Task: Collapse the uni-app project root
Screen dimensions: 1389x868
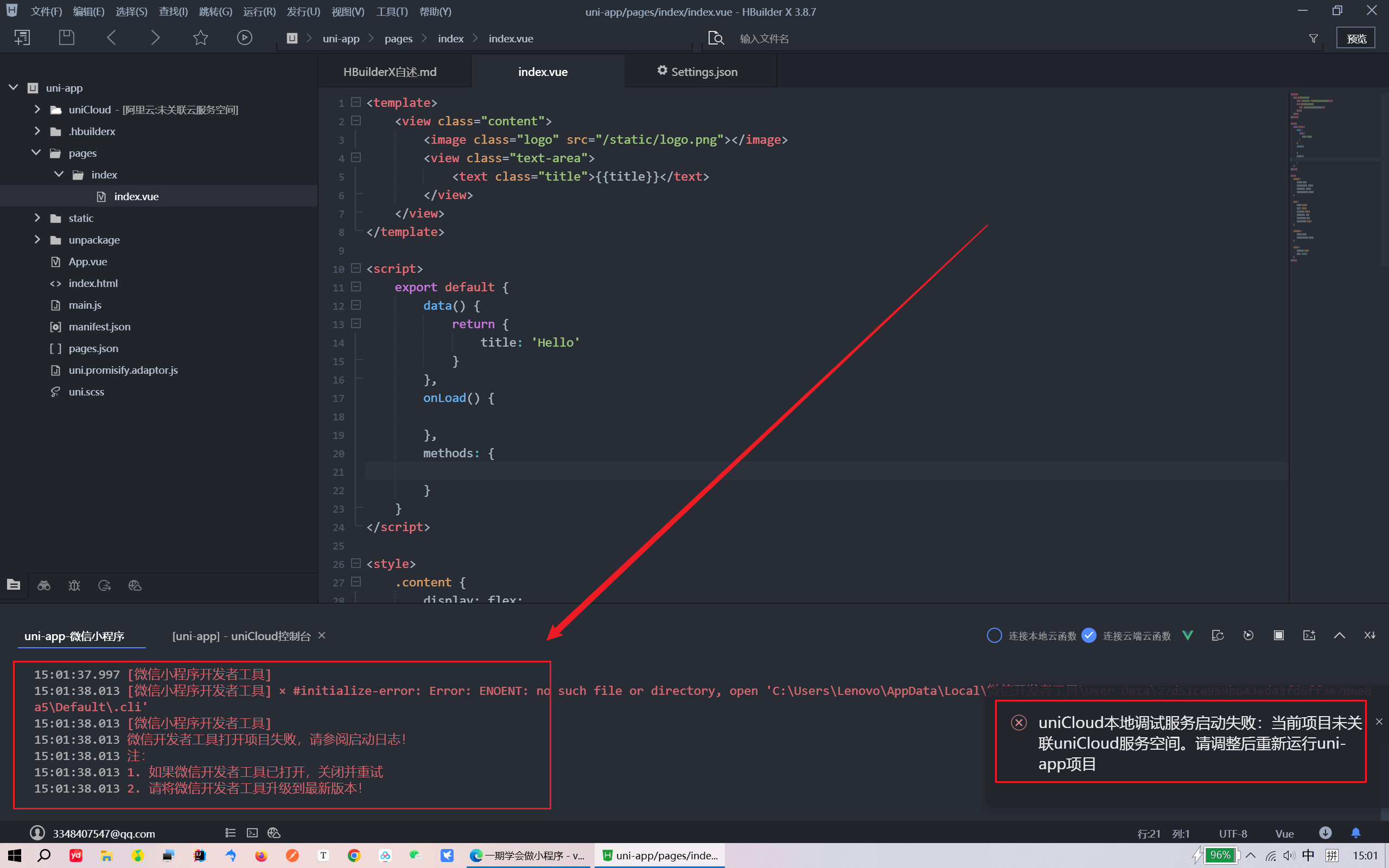Action: [x=13, y=87]
